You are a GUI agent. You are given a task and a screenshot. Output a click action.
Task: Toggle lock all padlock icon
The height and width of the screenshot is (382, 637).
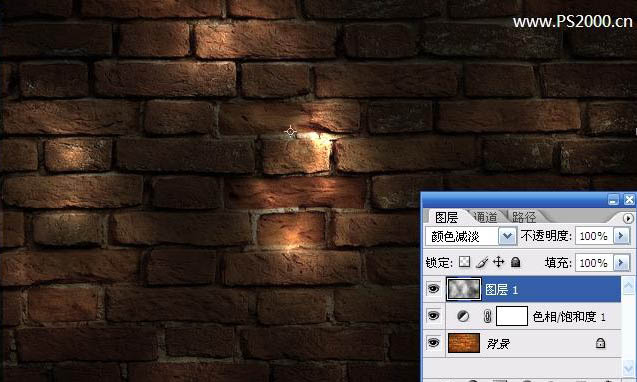(516, 262)
